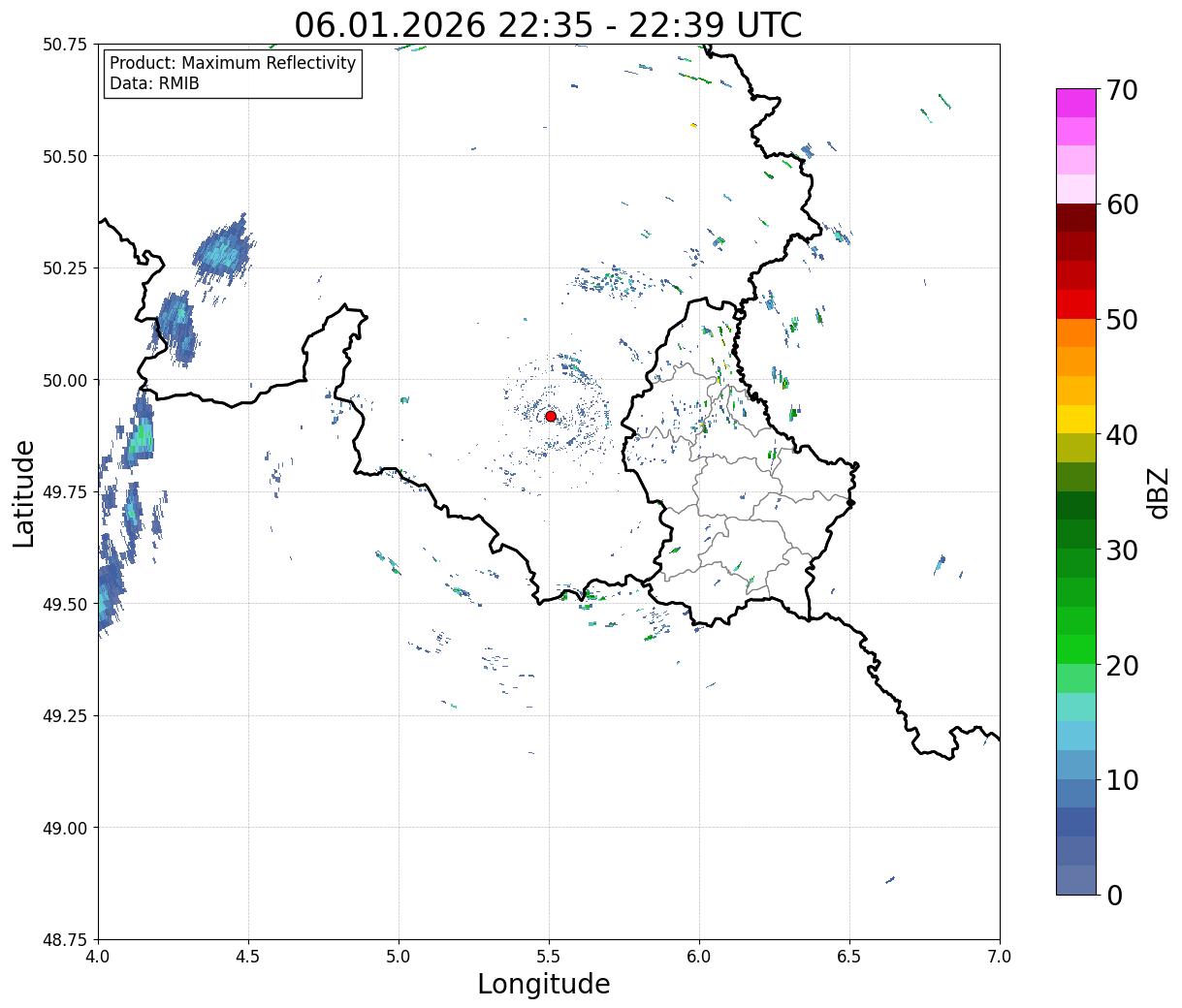Click the longitude tick label 5.0
The height and width of the screenshot is (1008, 1182).
click(399, 956)
